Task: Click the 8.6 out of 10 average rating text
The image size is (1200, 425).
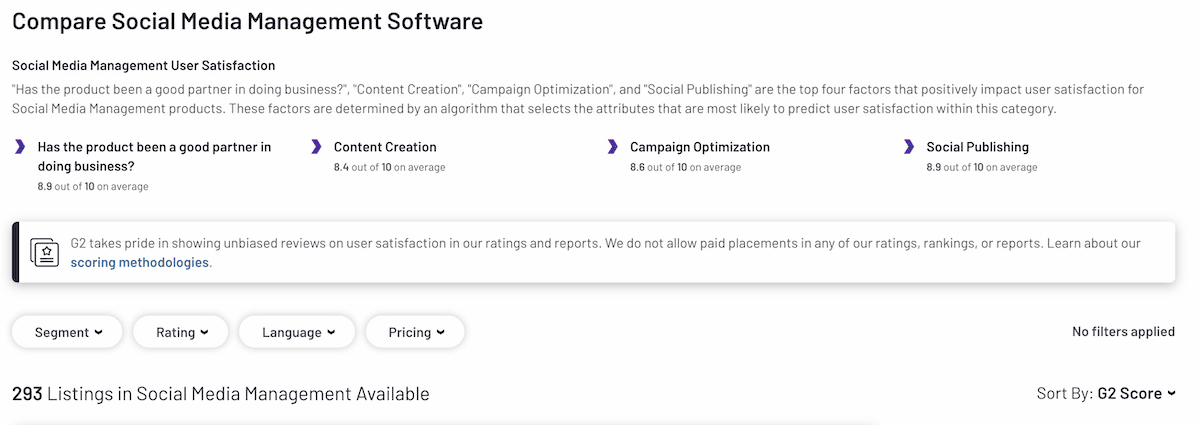Action: point(685,168)
